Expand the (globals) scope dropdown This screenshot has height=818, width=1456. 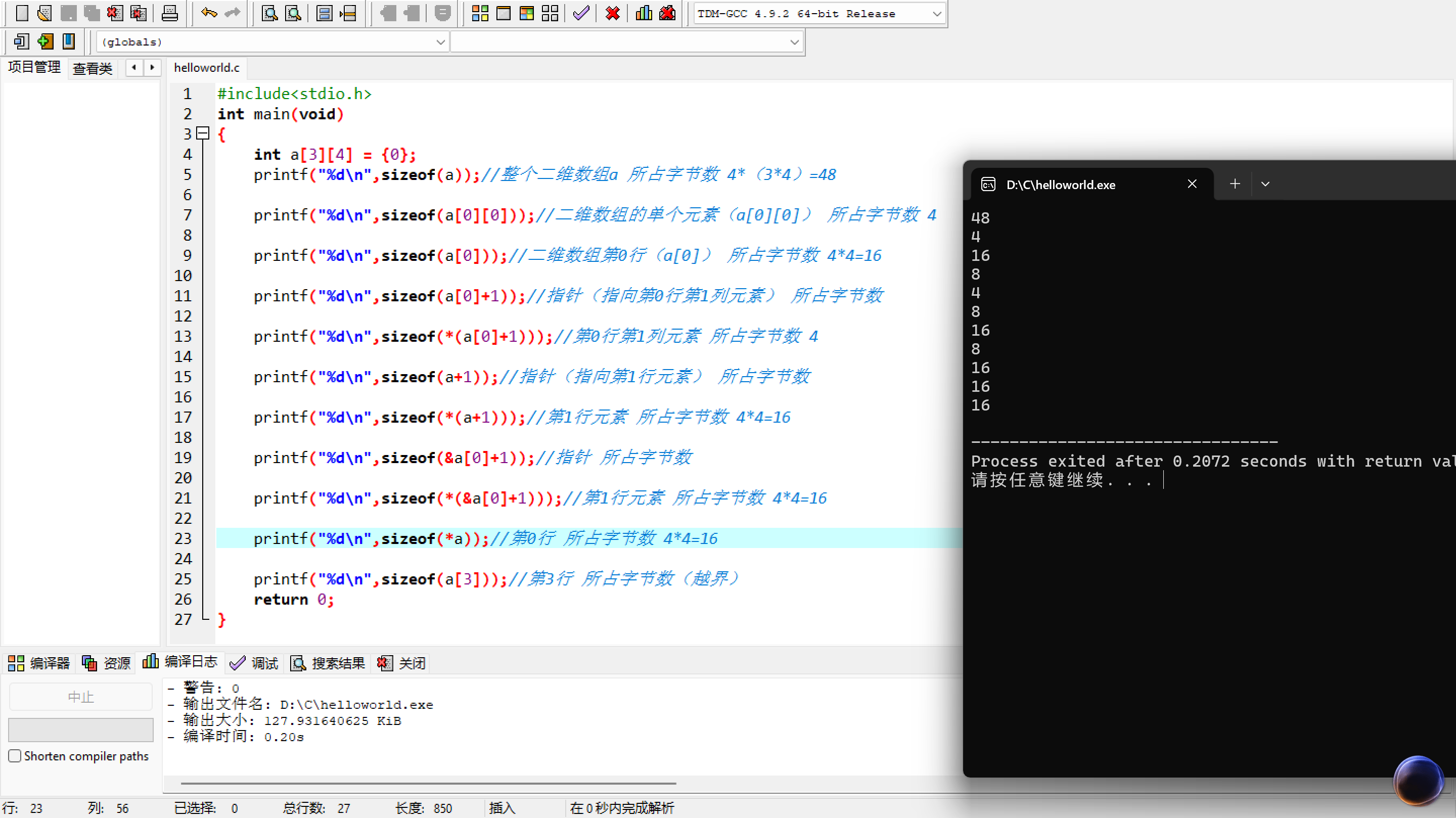(x=440, y=42)
